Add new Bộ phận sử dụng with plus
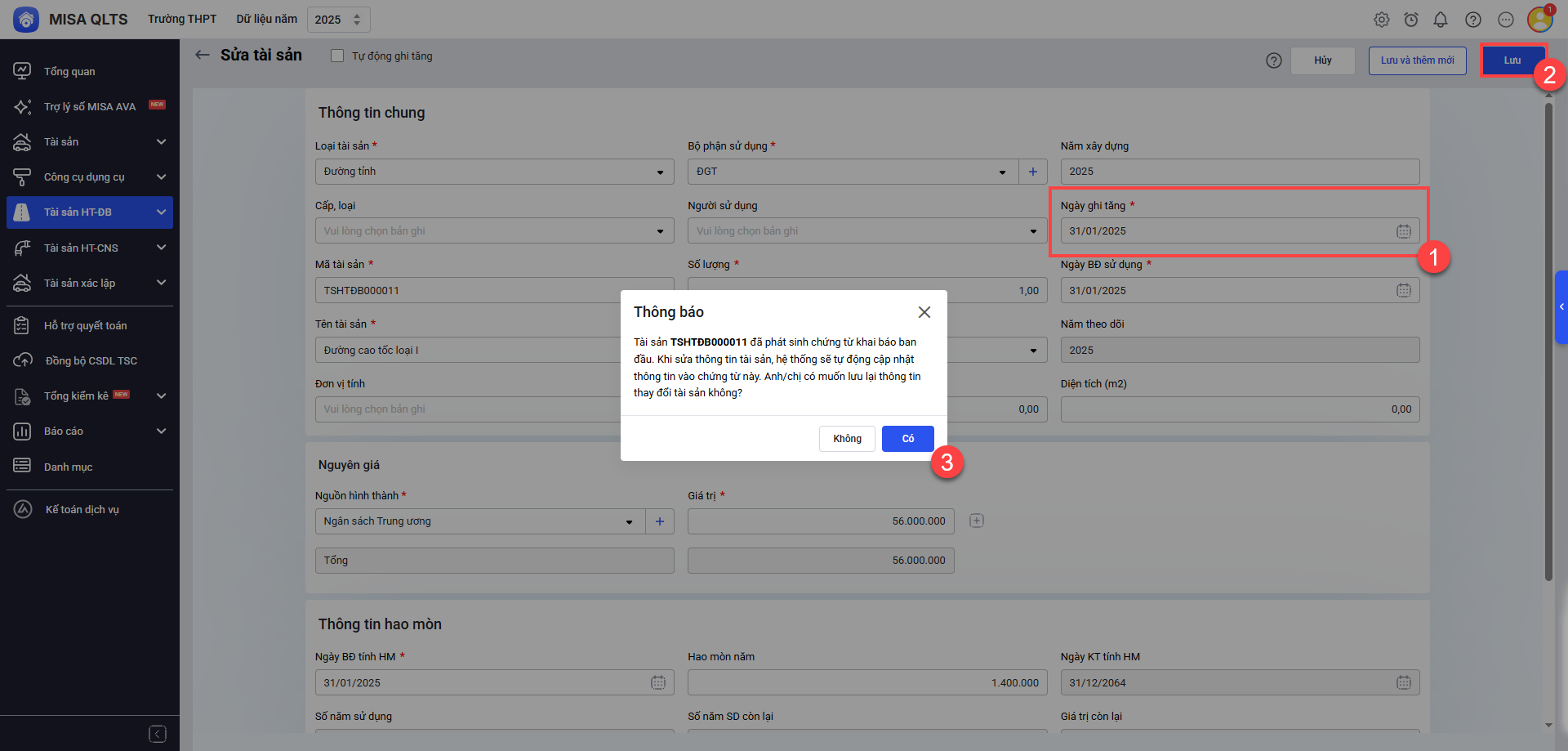This screenshot has height=751, width=1568. (1032, 172)
